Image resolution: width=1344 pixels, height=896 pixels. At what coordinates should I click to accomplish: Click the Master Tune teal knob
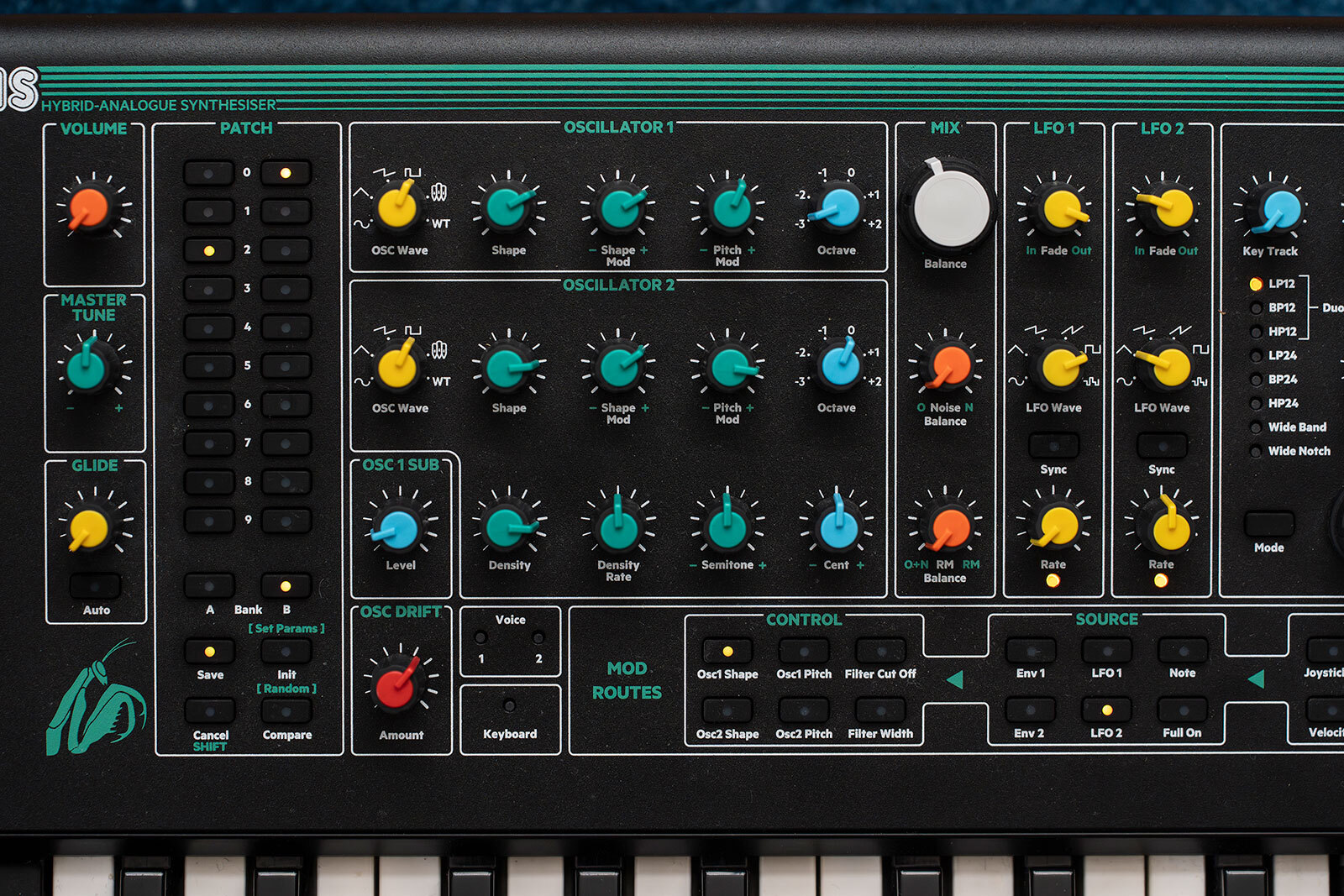(x=87, y=368)
